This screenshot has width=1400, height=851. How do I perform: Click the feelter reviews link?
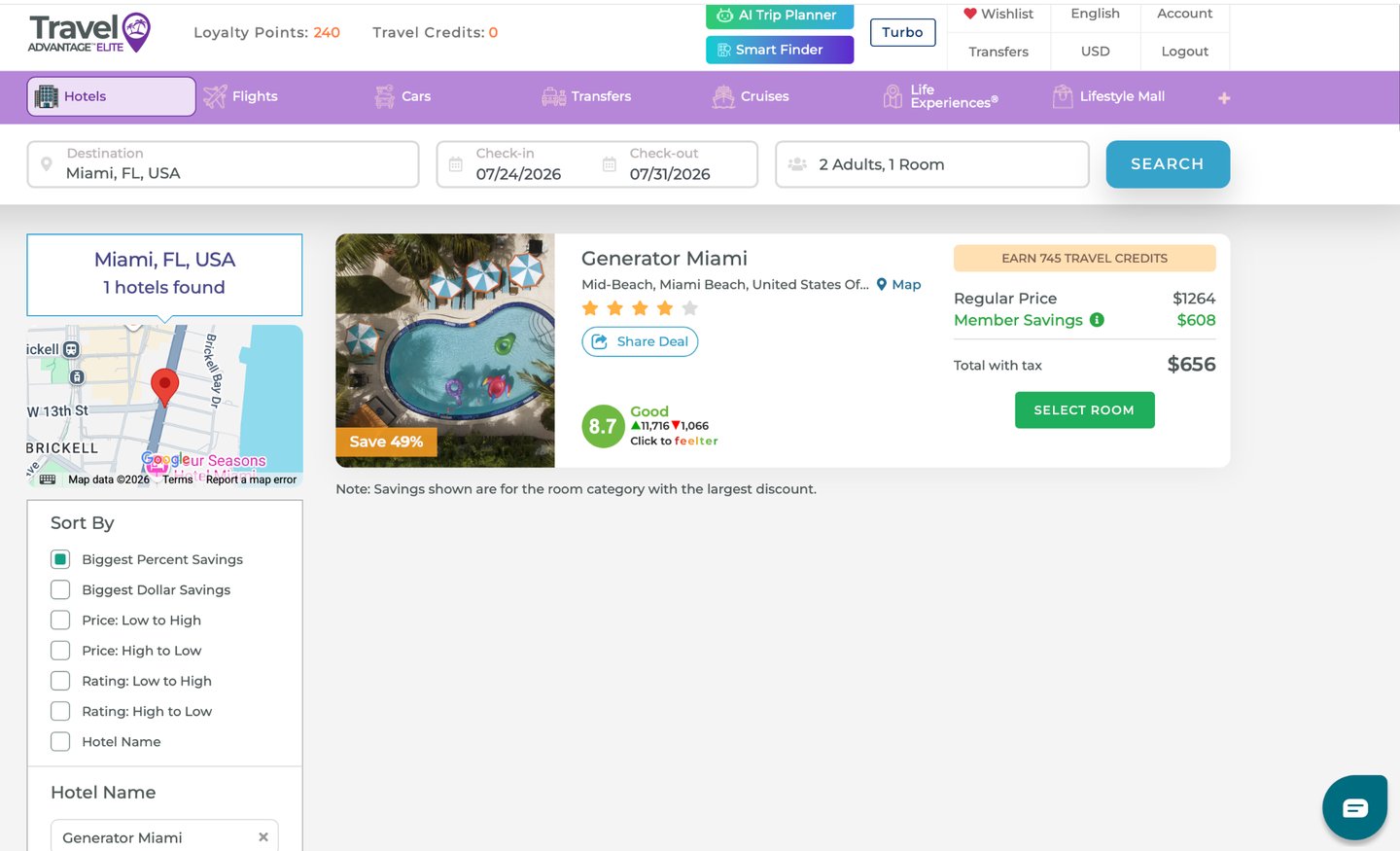[x=674, y=441]
